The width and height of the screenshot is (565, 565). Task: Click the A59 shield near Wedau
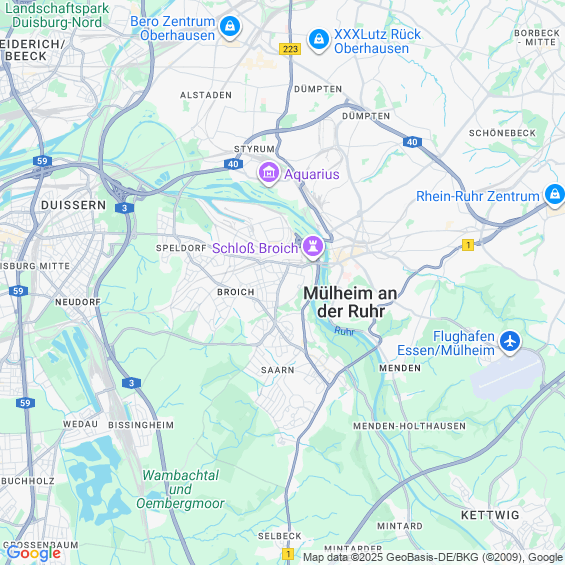tap(25, 403)
